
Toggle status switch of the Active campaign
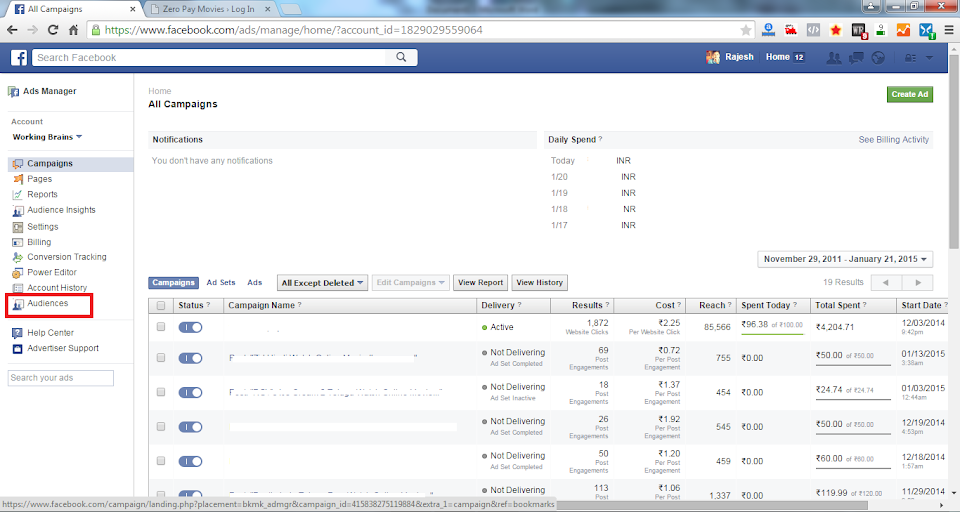(190, 327)
